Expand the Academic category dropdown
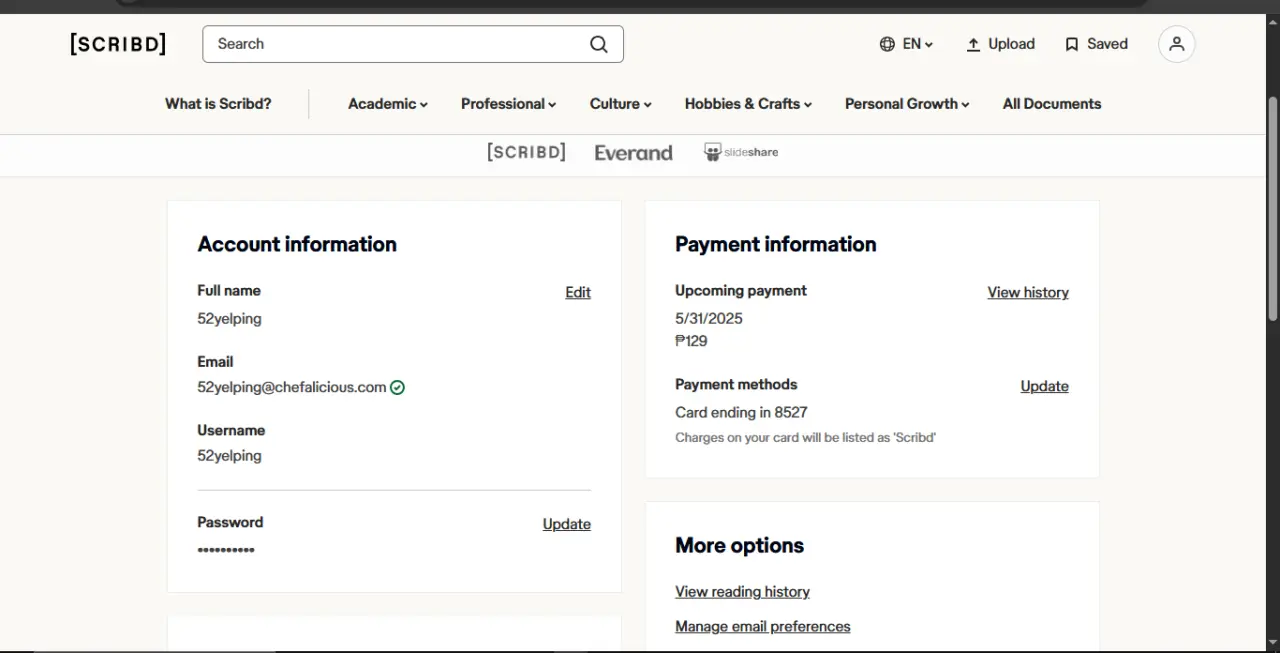1280x653 pixels. coord(388,104)
